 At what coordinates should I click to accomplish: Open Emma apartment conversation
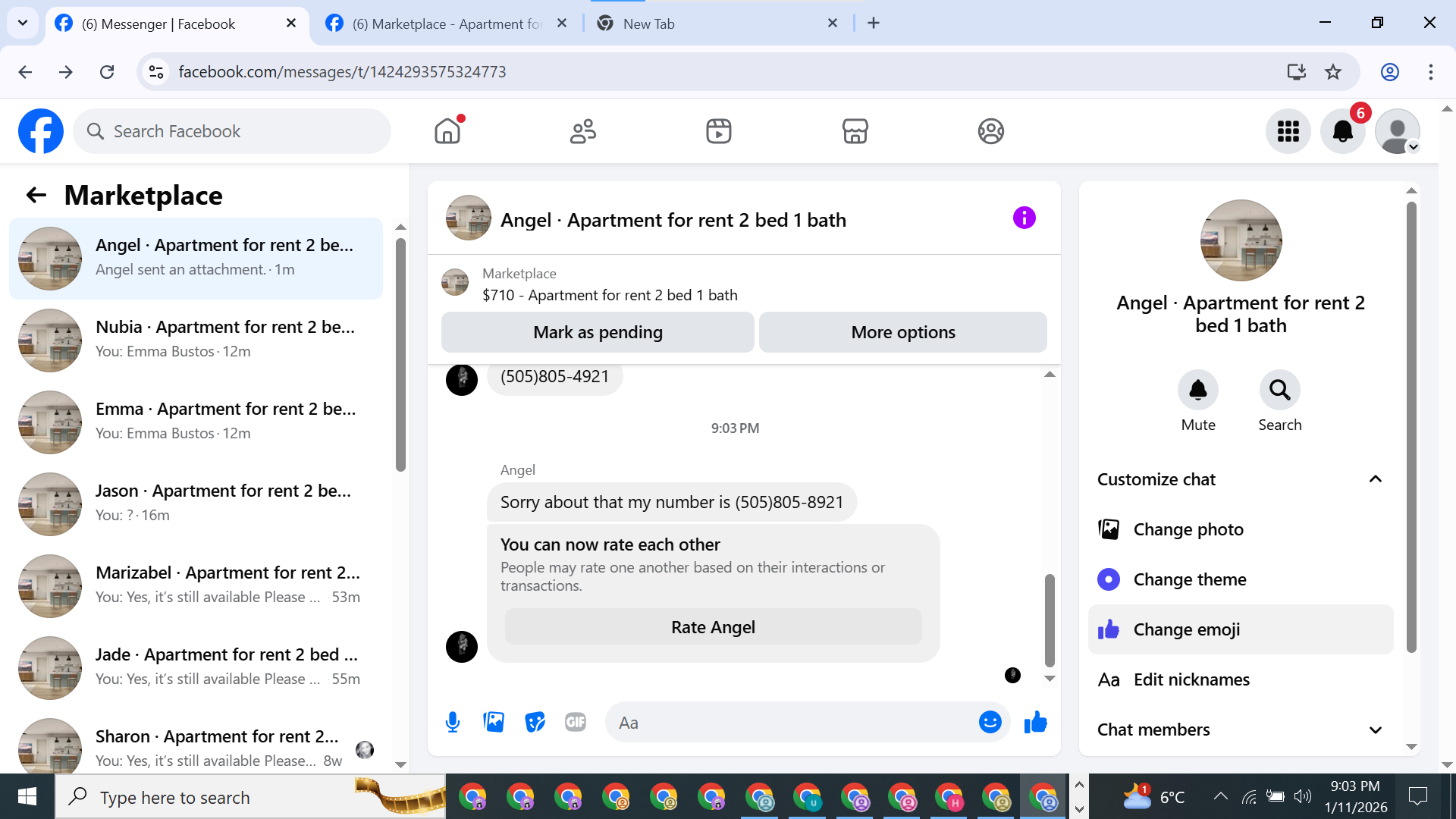[196, 422]
